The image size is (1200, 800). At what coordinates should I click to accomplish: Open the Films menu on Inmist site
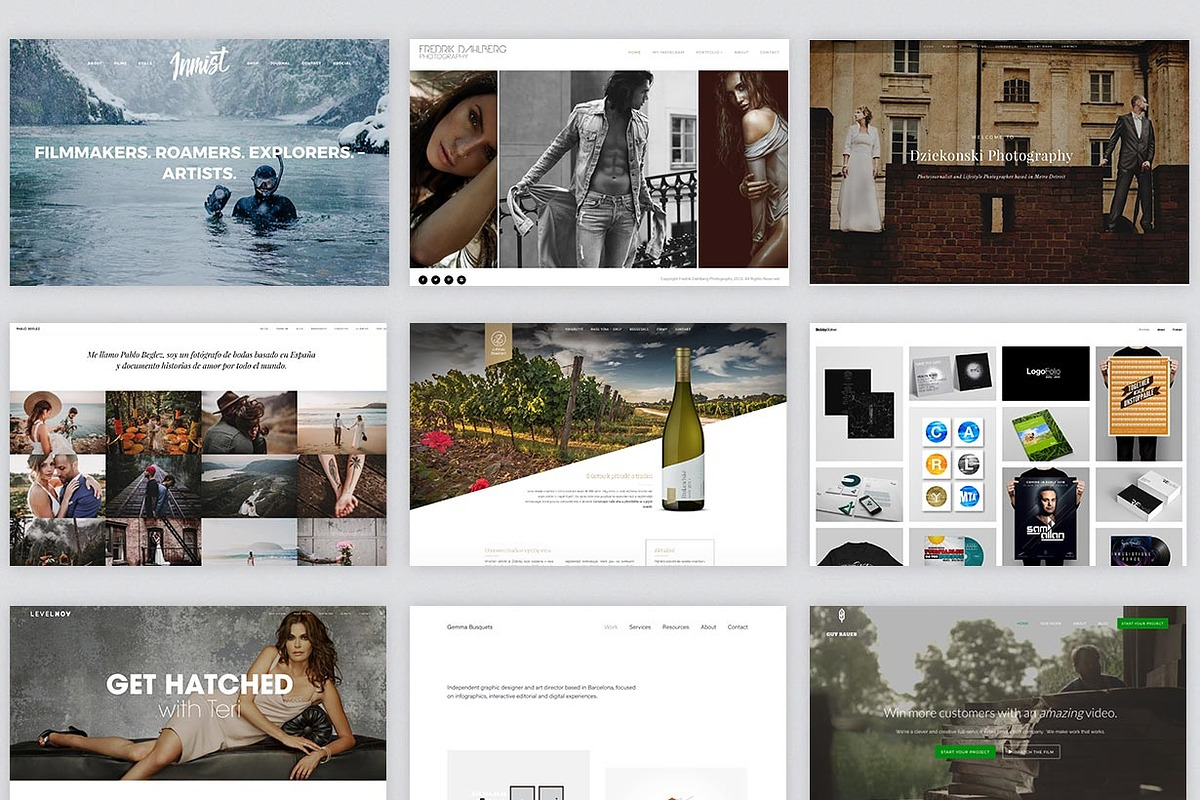(120, 63)
